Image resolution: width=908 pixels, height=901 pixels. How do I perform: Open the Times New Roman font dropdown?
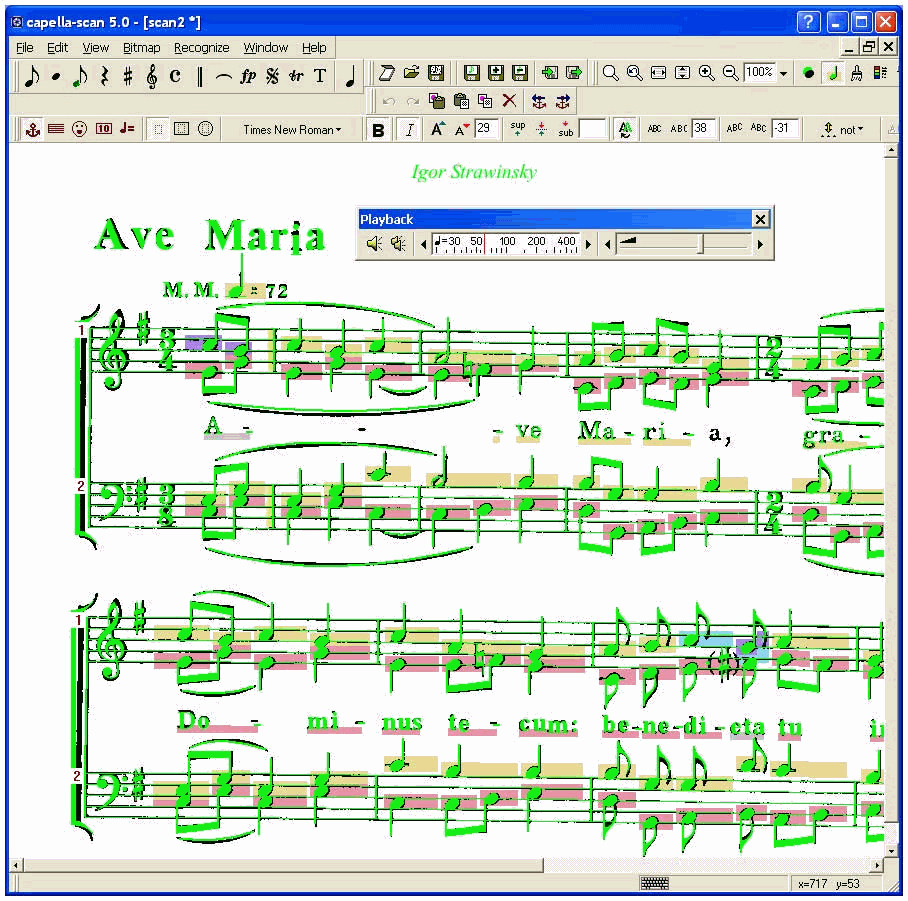point(292,130)
